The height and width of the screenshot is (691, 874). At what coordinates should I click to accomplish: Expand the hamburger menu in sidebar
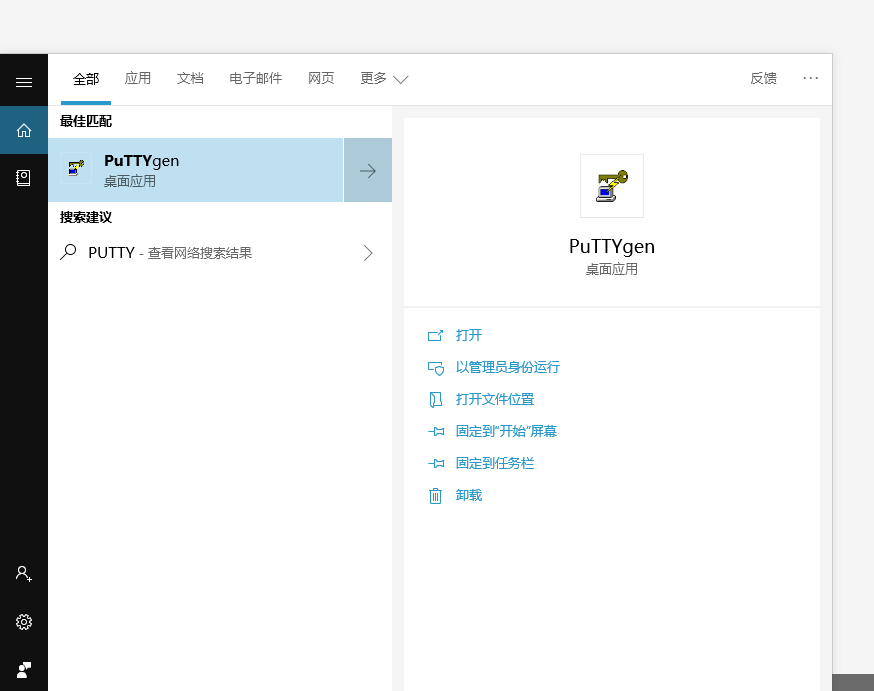(23, 82)
